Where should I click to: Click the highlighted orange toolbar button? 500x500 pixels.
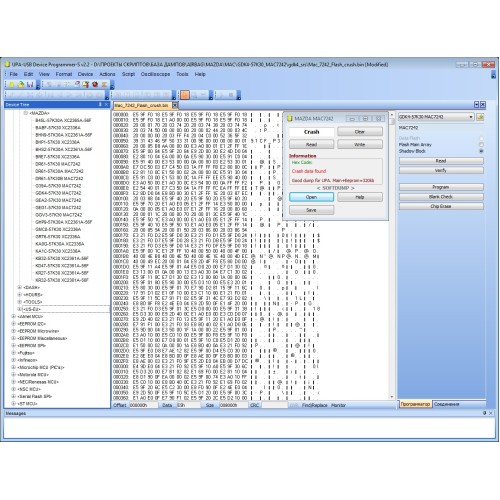coord(185,95)
